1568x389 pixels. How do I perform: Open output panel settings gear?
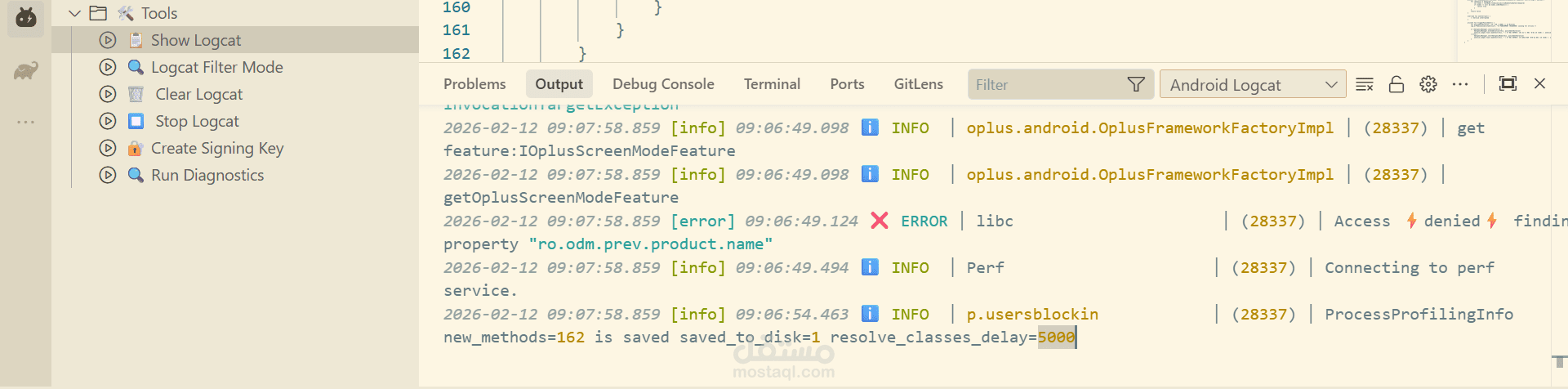click(x=1428, y=84)
